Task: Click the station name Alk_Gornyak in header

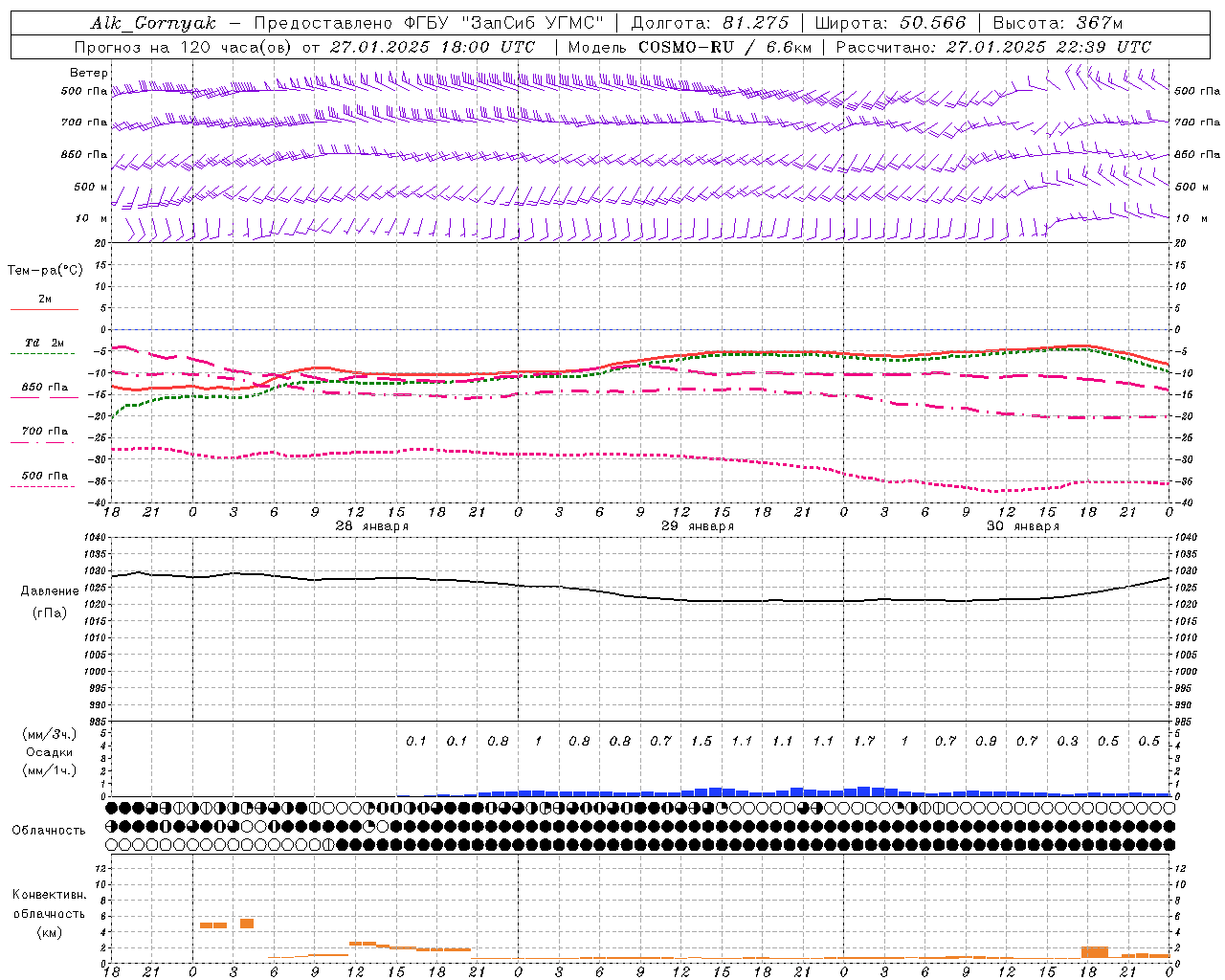Action: 153,23
